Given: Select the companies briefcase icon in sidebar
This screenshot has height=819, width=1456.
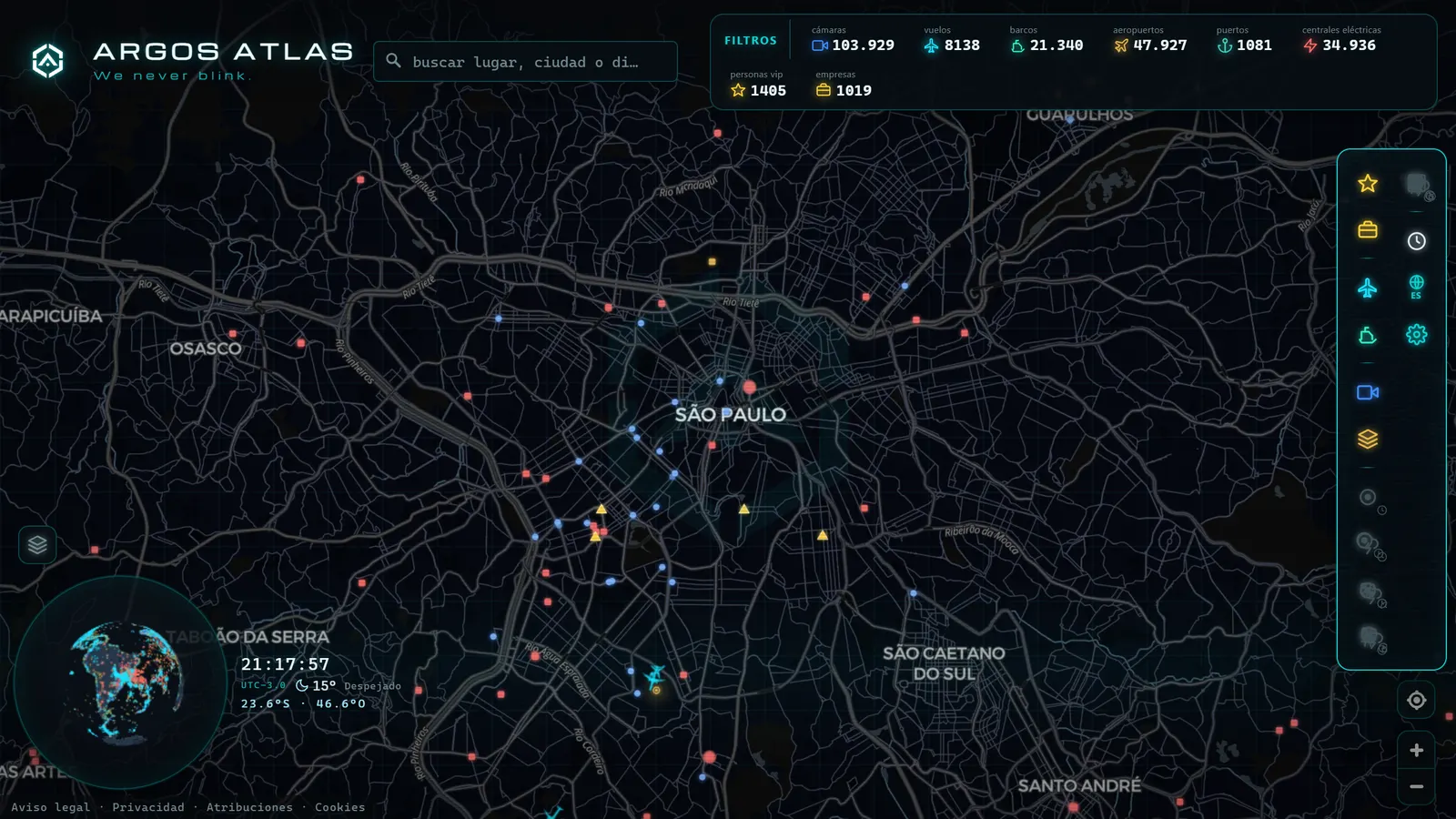Looking at the screenshot, I should [1367, 229].
